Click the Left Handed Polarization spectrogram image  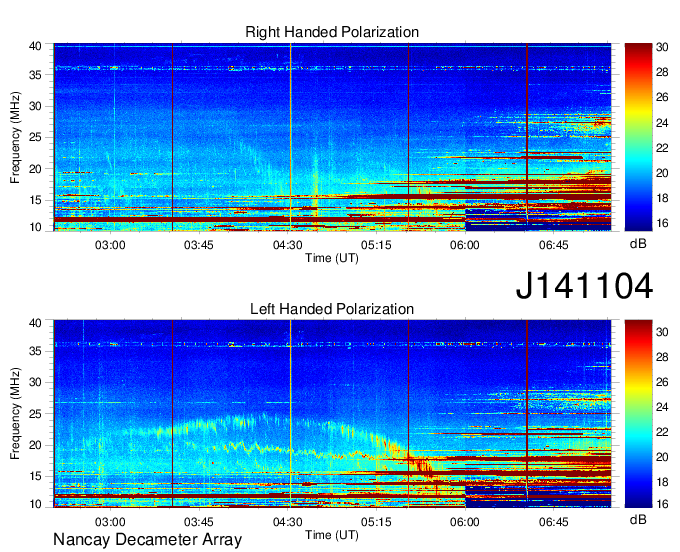pos(332,414)
